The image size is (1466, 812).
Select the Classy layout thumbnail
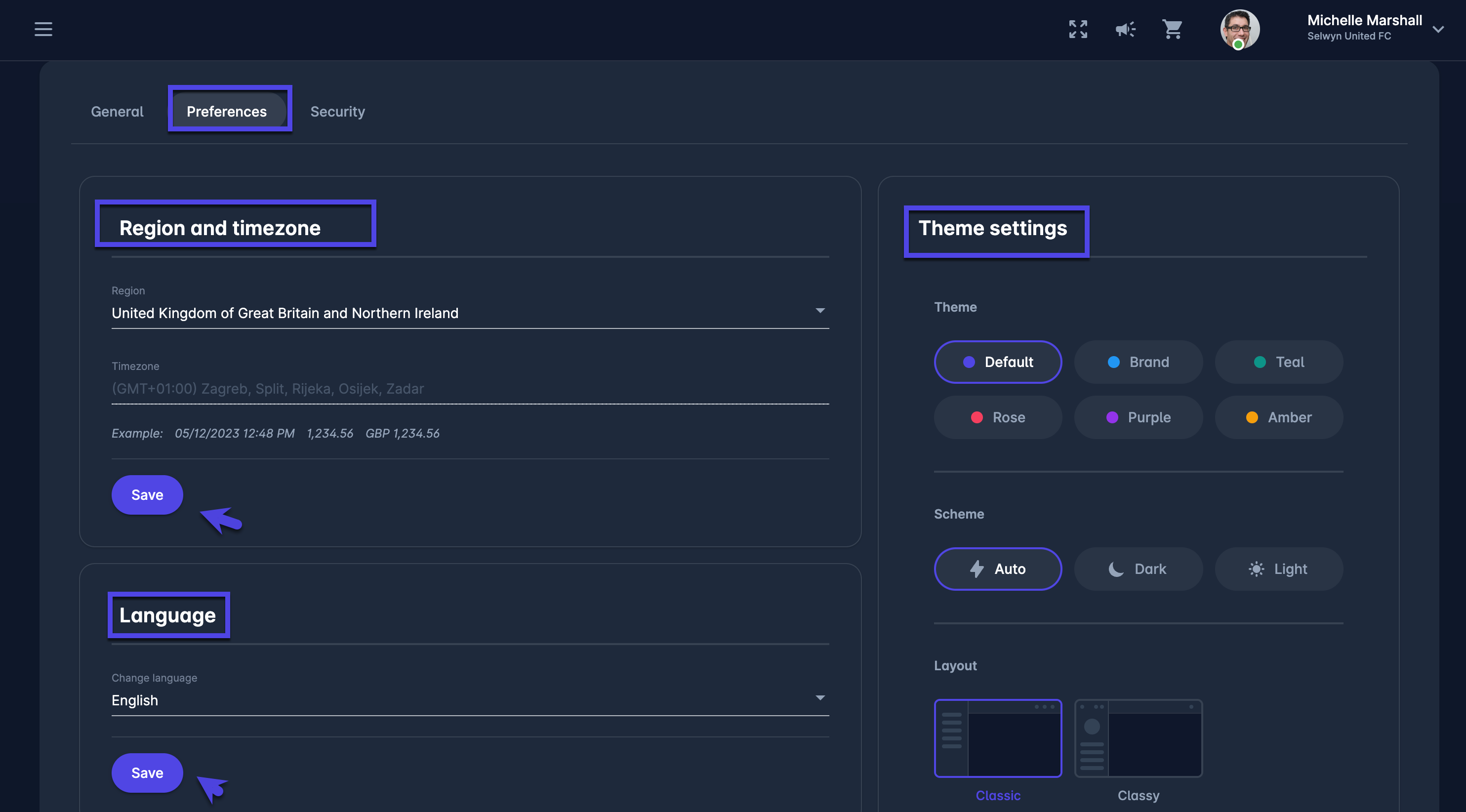coord(1138,738)
